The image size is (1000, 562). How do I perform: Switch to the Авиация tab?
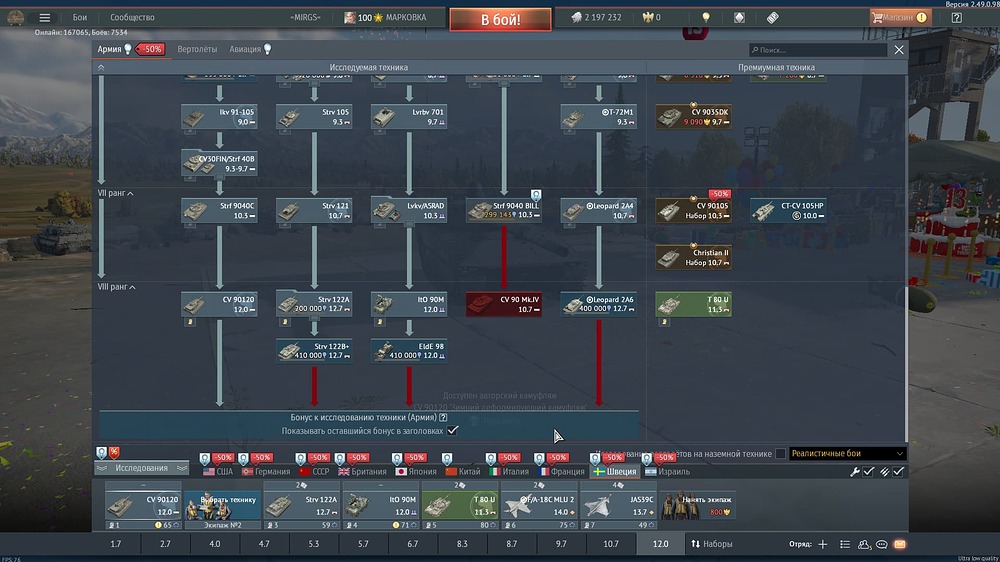[x=250, y=49]
